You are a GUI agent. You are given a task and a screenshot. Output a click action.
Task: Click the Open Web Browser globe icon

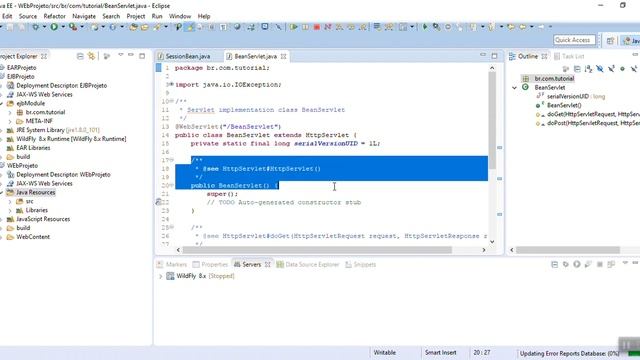(237, 27)
